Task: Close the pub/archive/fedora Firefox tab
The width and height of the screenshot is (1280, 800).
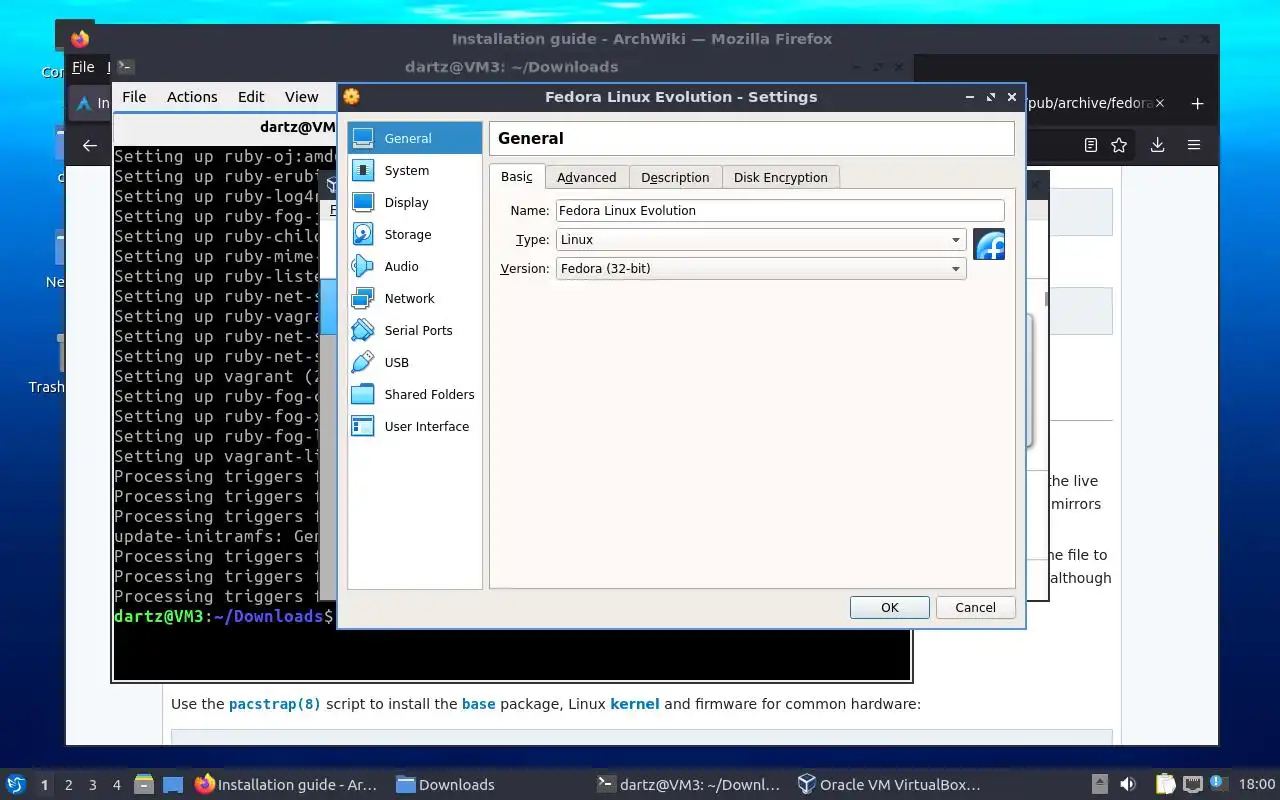Action: [1160, 103]
